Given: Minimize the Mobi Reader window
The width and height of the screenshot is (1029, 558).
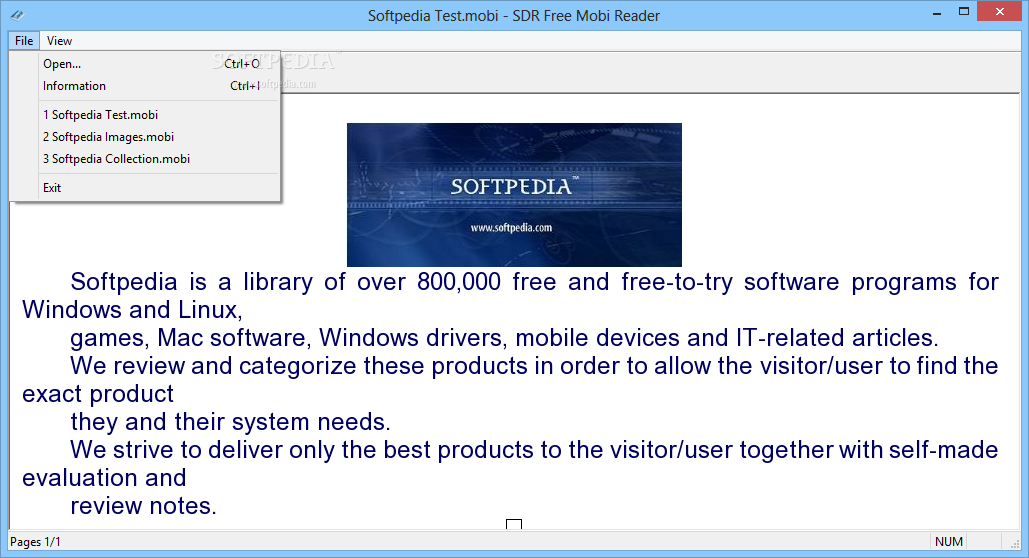Looking at the screenshot, I should 937,12.
